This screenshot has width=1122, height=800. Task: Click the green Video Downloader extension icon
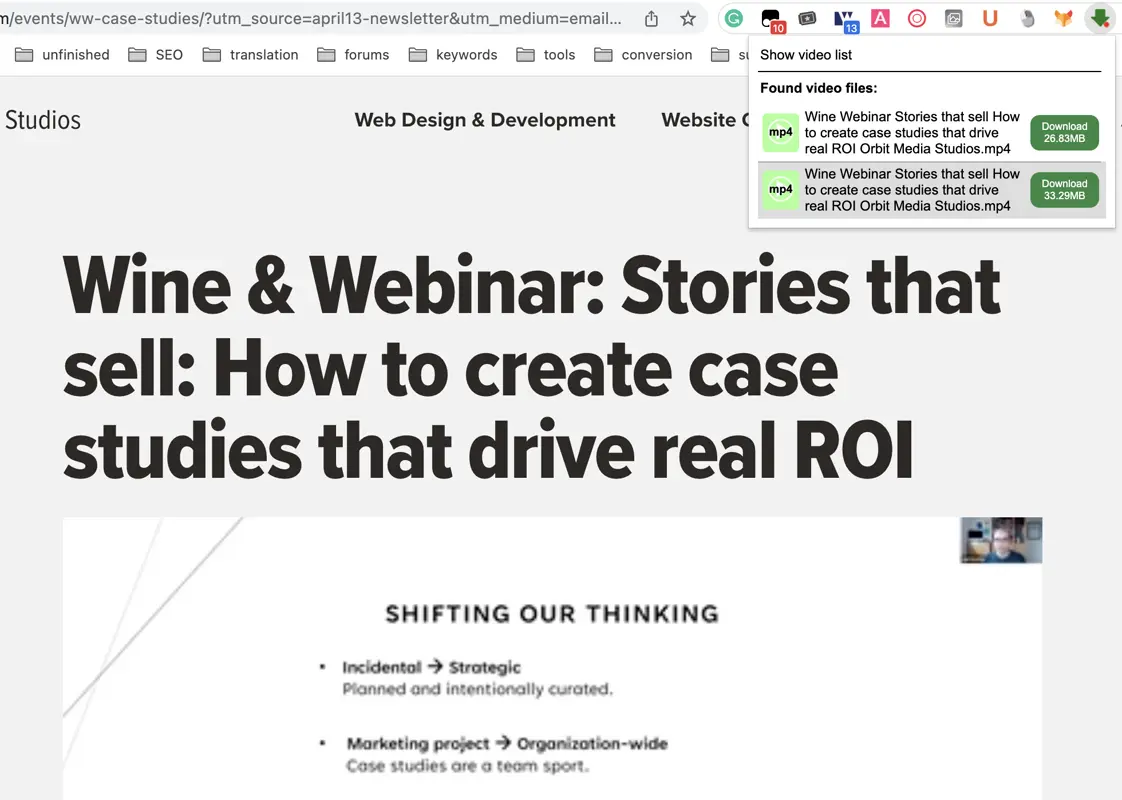coord(1099,18)
